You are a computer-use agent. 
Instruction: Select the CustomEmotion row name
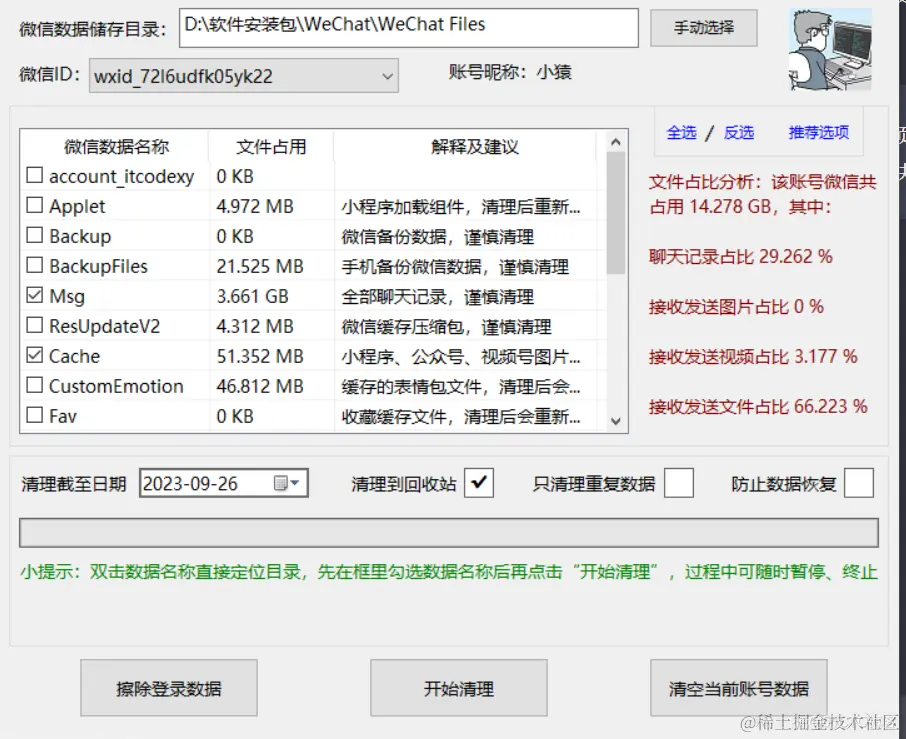click(116, 387)
